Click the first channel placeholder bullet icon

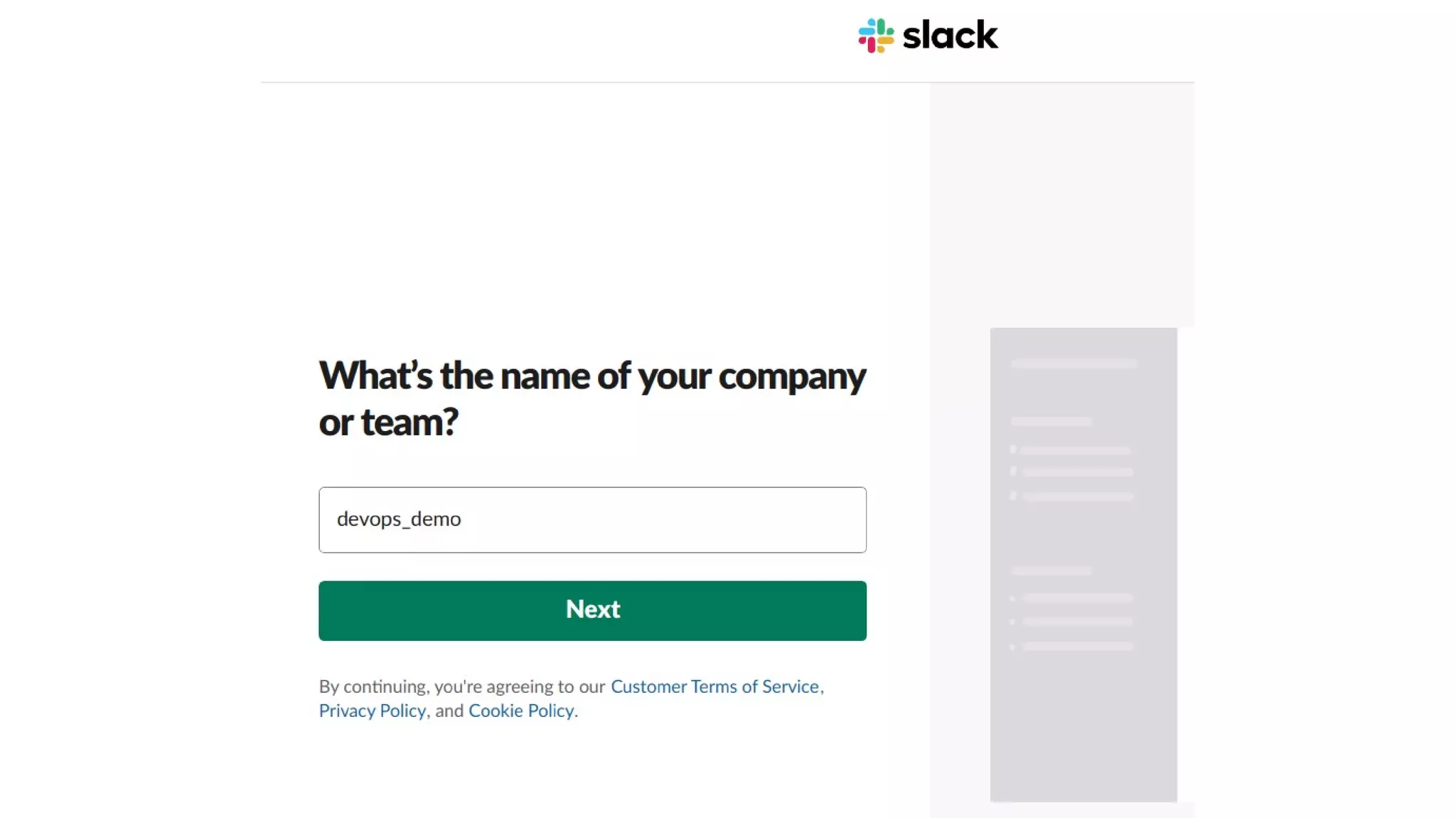pos(1013,450)
